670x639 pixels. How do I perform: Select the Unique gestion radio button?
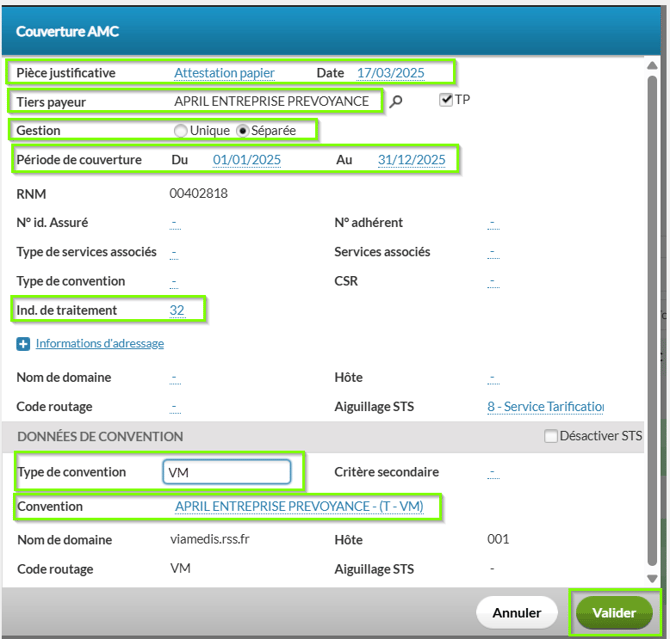pyautogui.click(x=180, y=131)
